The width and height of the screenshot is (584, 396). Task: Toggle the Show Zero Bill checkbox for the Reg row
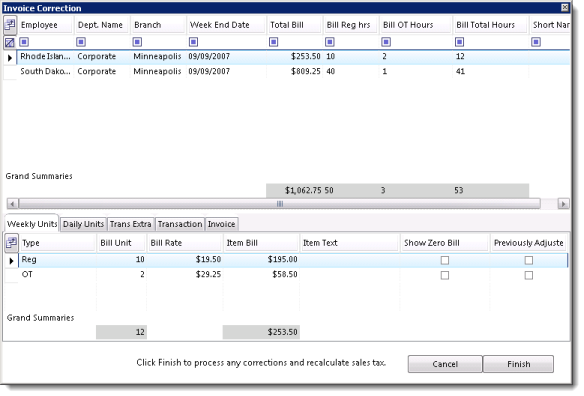(445, 260)
